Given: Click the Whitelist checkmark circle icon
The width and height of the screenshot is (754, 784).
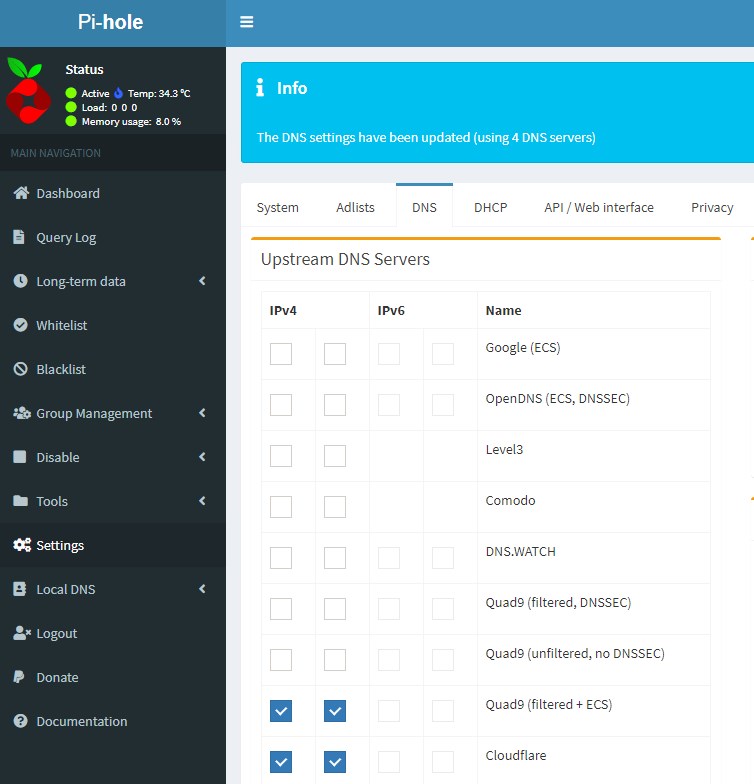Looking at the screenshot, I should (20, 325).
